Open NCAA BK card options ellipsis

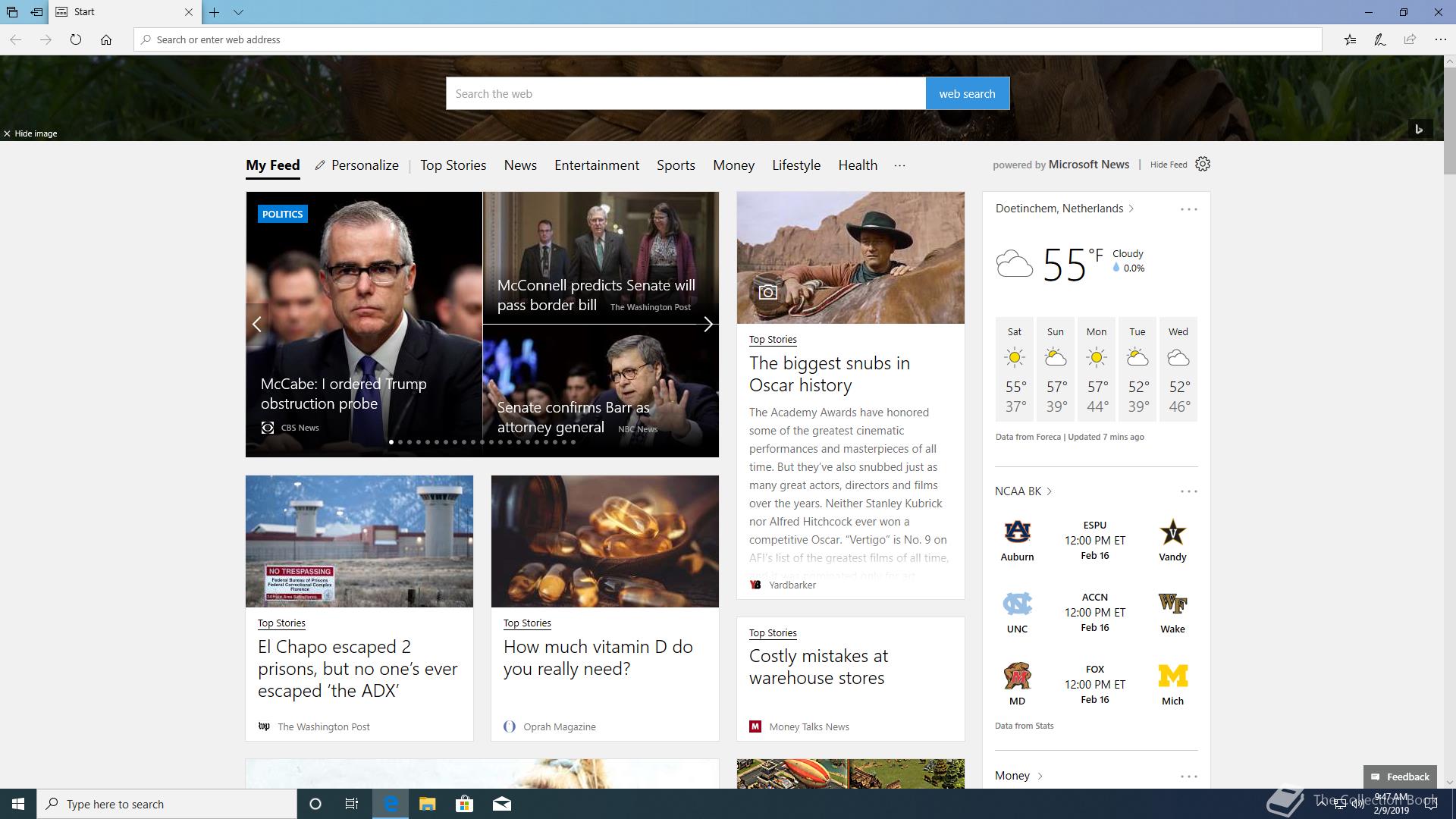1188,491
